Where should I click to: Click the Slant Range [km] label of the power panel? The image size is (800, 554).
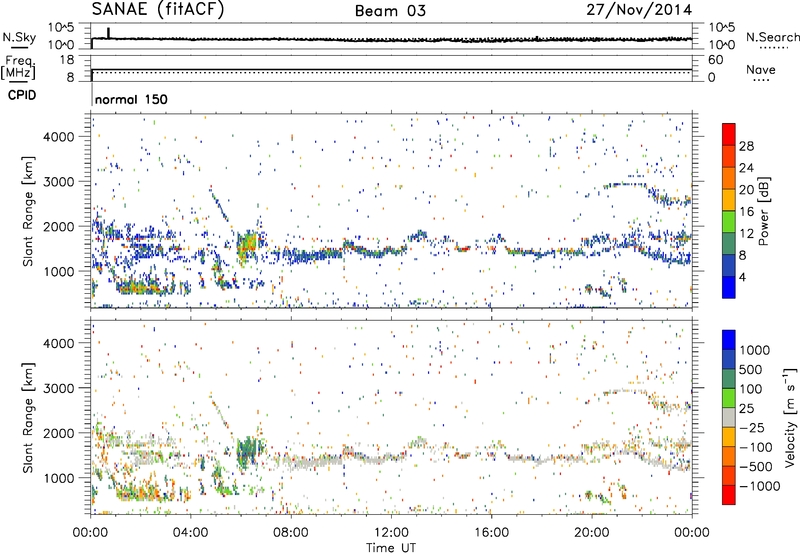click(28, 211)
